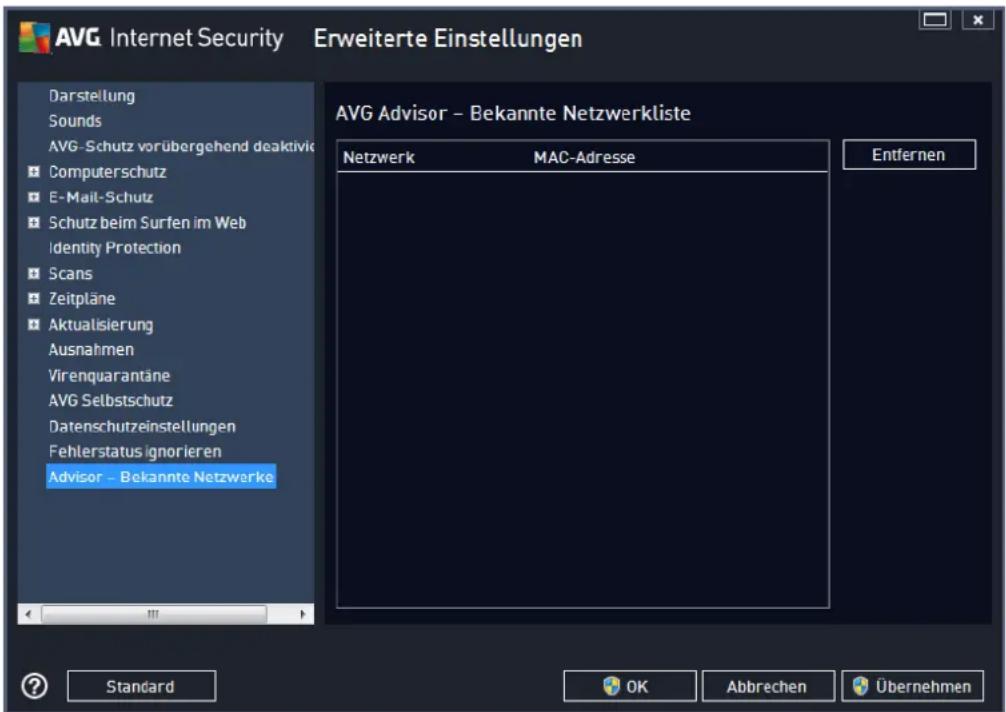
Task: Open AVG-Schutz vorübergehend deaktivieren entry
Action: [181, 146]
